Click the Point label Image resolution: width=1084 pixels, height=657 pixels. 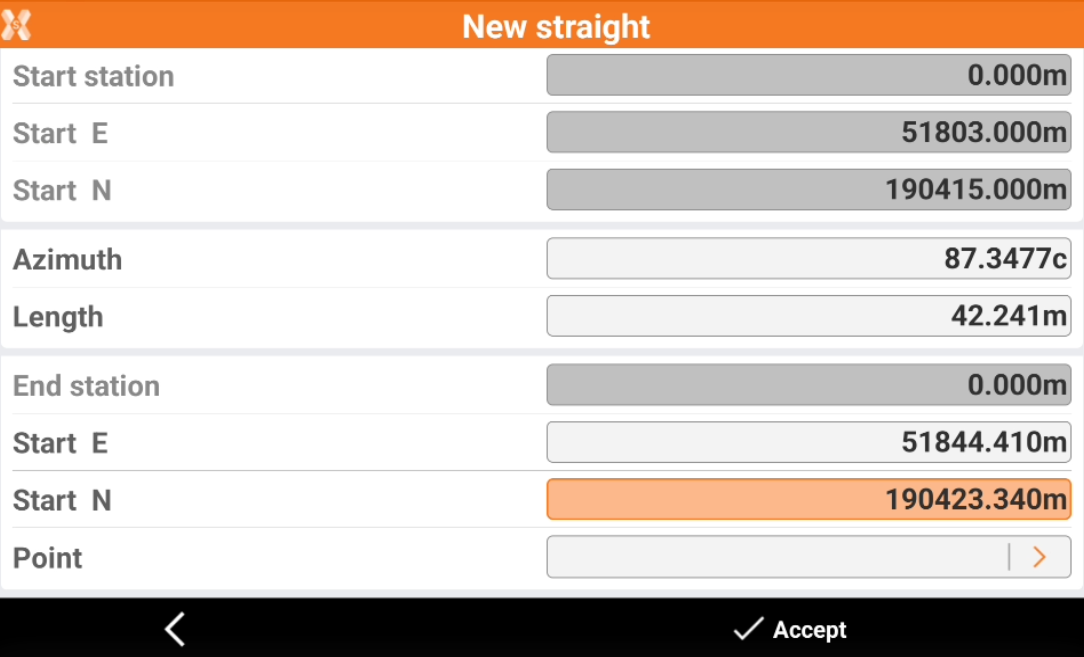pos(48,558)
